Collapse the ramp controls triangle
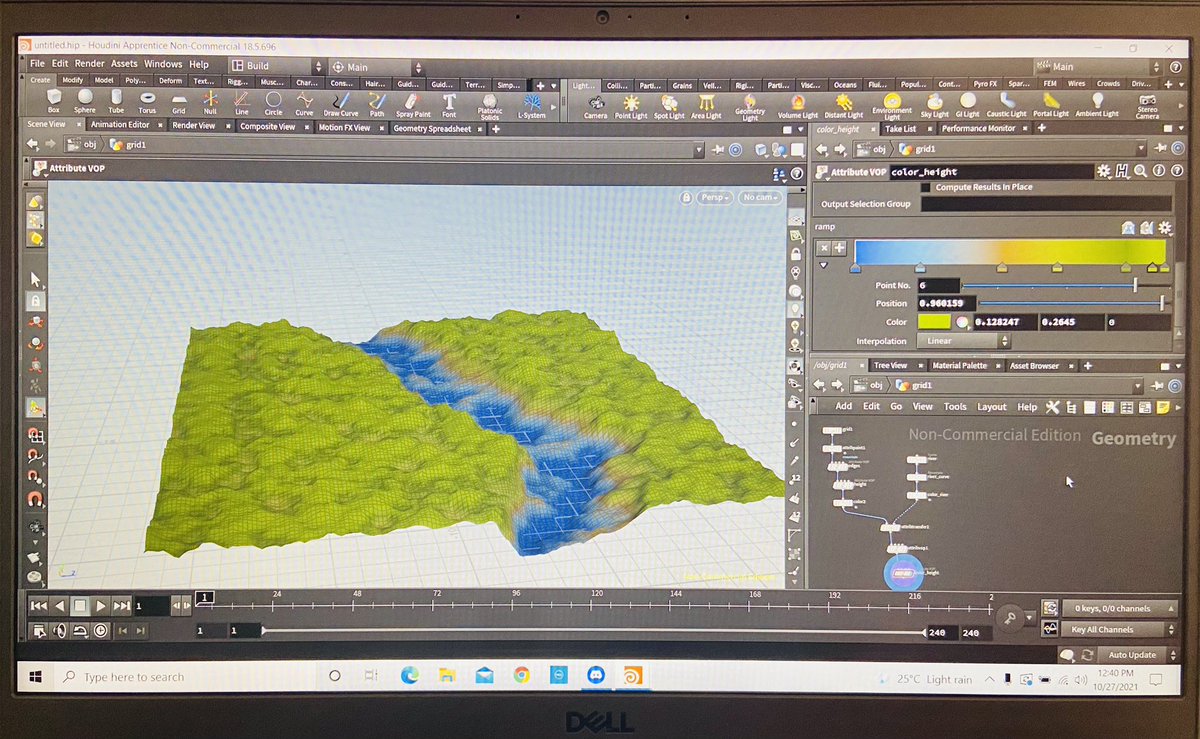The width and height of the screenshot is (1200, 739). 824,266
